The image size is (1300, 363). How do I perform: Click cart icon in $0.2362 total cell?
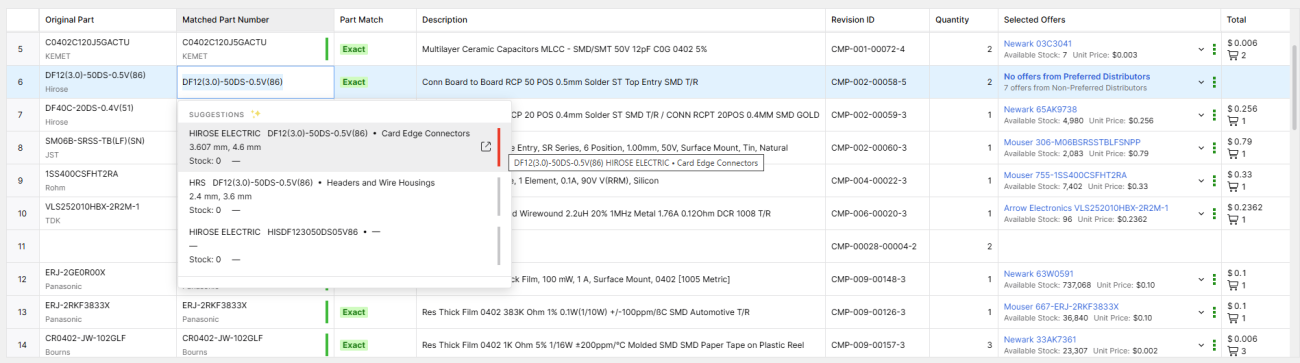pos(1233,220)
